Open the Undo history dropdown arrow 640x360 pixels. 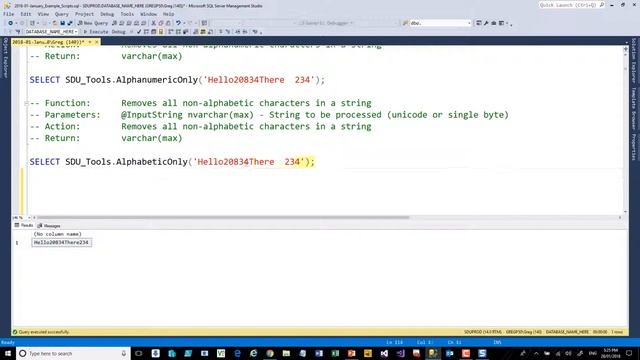click(x=184, y=23)
